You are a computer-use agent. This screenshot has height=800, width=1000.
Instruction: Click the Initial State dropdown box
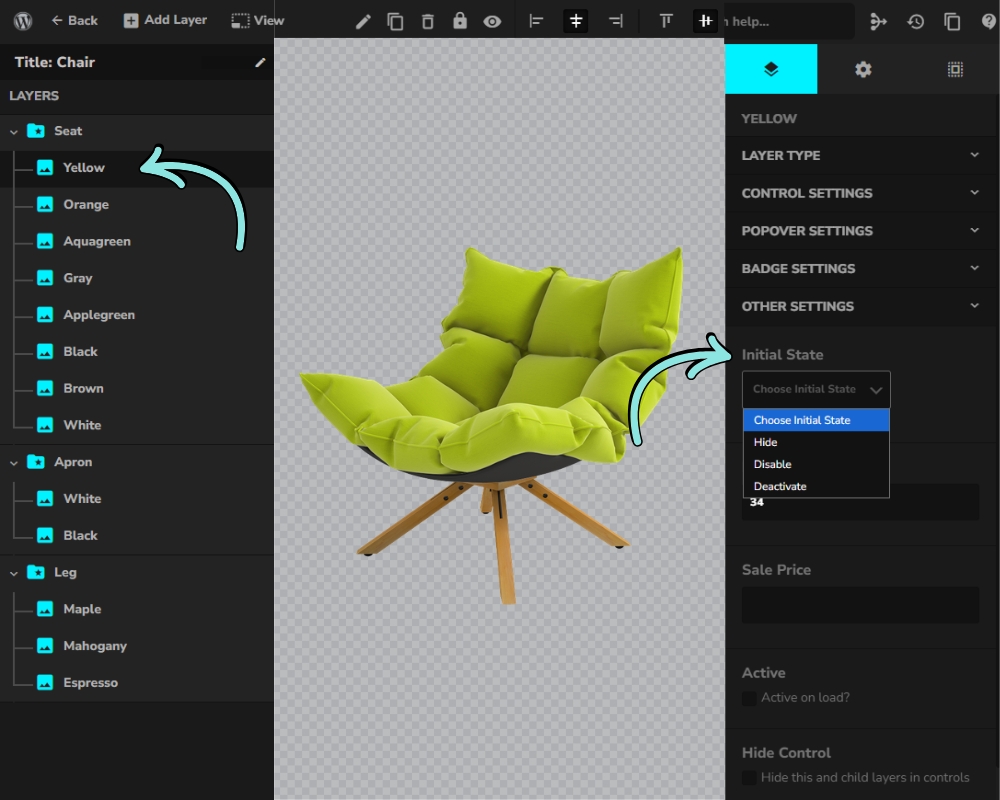(x=816, y=389)
